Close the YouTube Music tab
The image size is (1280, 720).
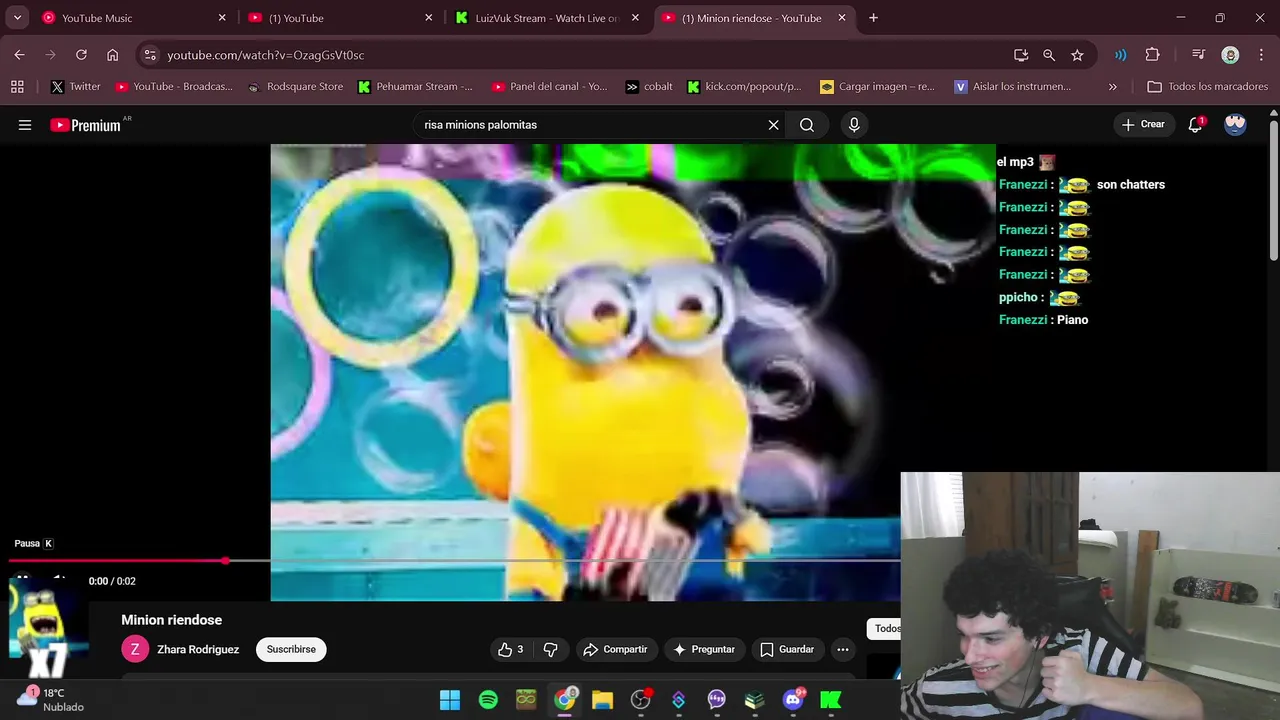click(222, 18)
